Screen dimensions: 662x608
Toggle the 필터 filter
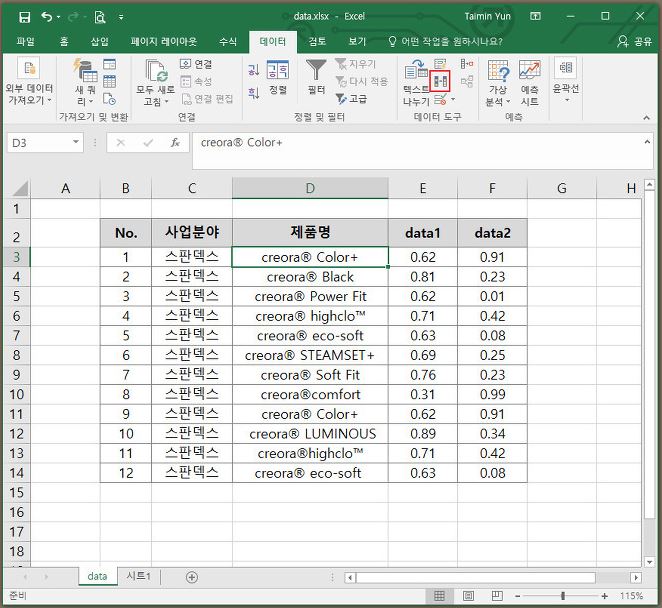(316, 77)
